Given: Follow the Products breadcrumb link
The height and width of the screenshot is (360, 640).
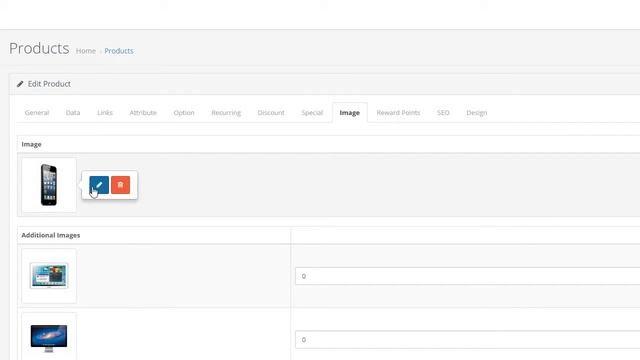Looking at the screenshot, I should coord(119,51).
